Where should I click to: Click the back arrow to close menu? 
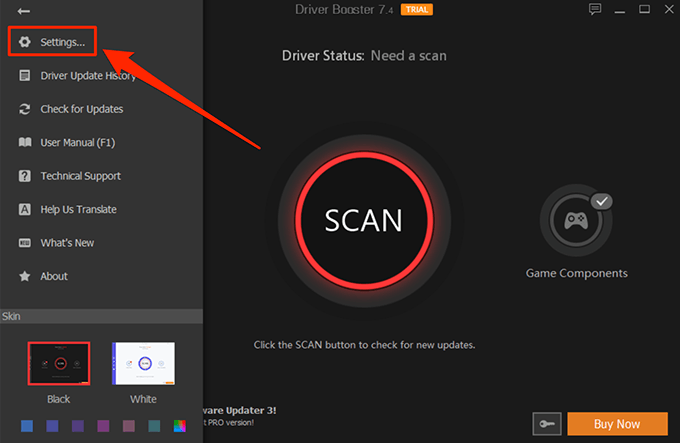pyautogui.click(x=23, y=11)
